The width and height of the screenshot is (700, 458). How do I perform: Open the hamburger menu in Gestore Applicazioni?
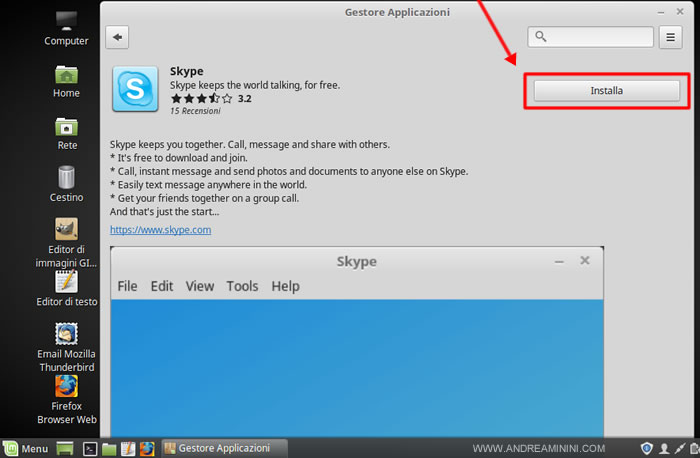pyautogui.click(x=672, y=37)
